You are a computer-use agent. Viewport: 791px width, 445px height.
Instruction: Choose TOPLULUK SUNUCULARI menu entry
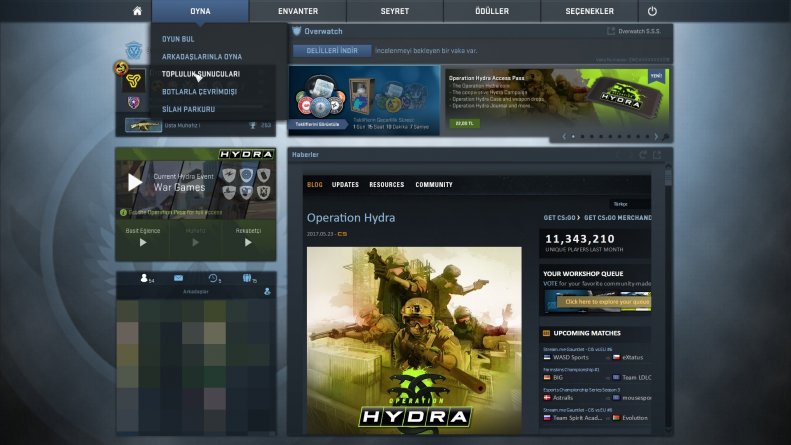(x=201, y=74)
